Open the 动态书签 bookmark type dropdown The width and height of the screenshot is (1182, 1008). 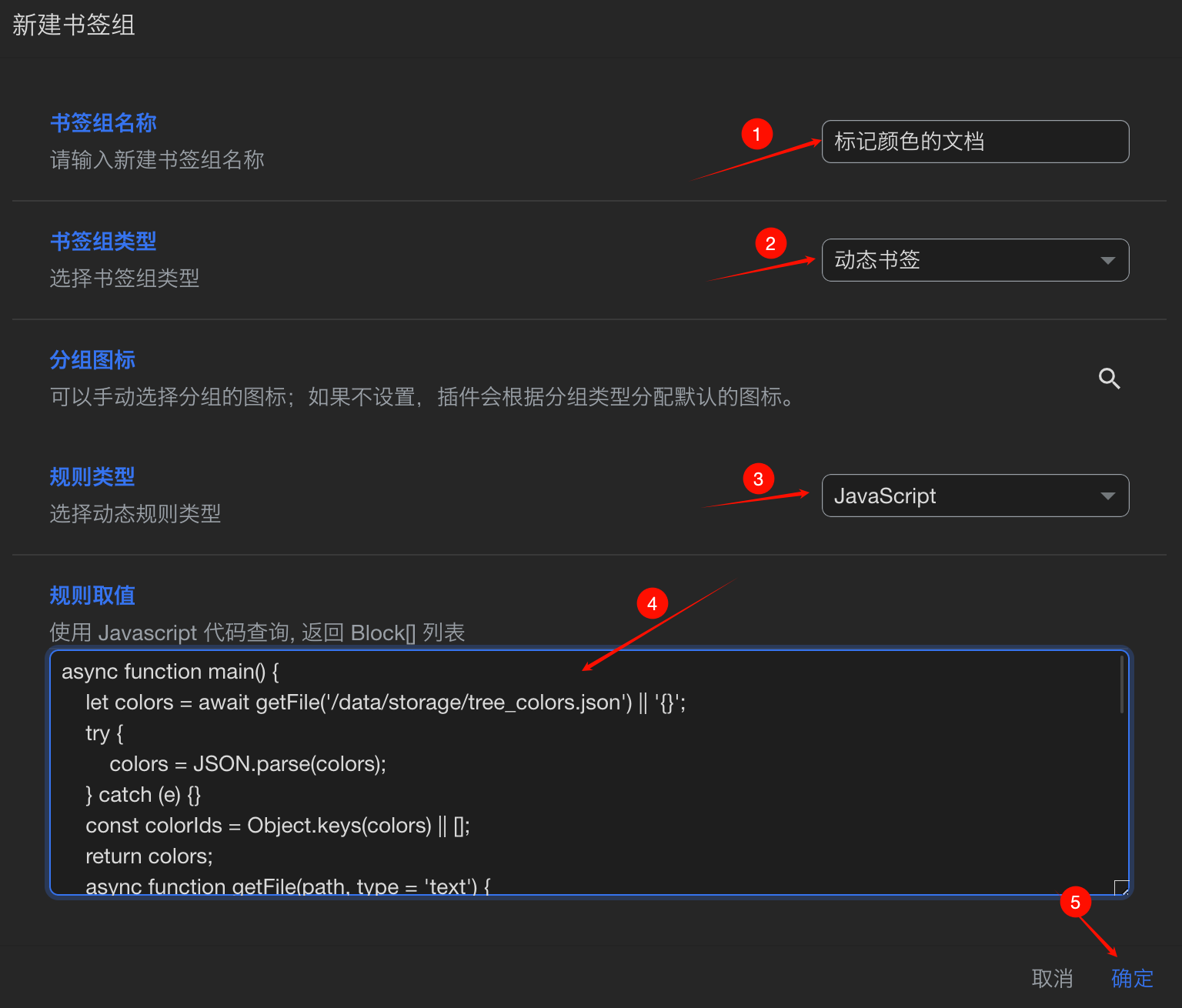975,260
